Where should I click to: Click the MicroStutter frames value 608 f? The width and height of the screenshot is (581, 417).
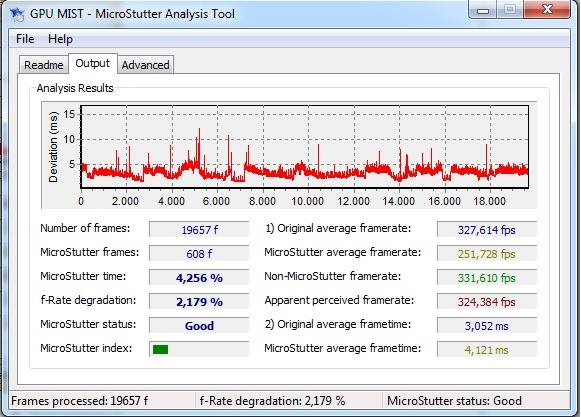[x=199, y=254]
